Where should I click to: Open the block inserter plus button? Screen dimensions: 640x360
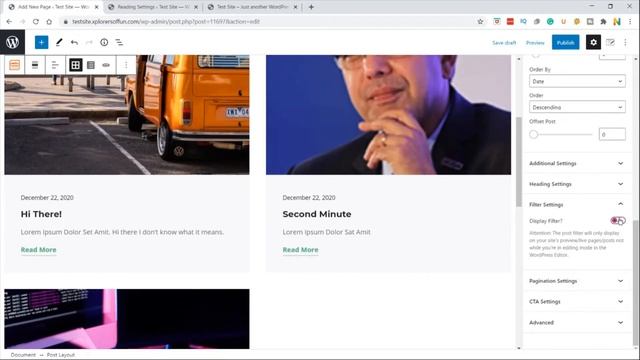(x=41, y=42)
